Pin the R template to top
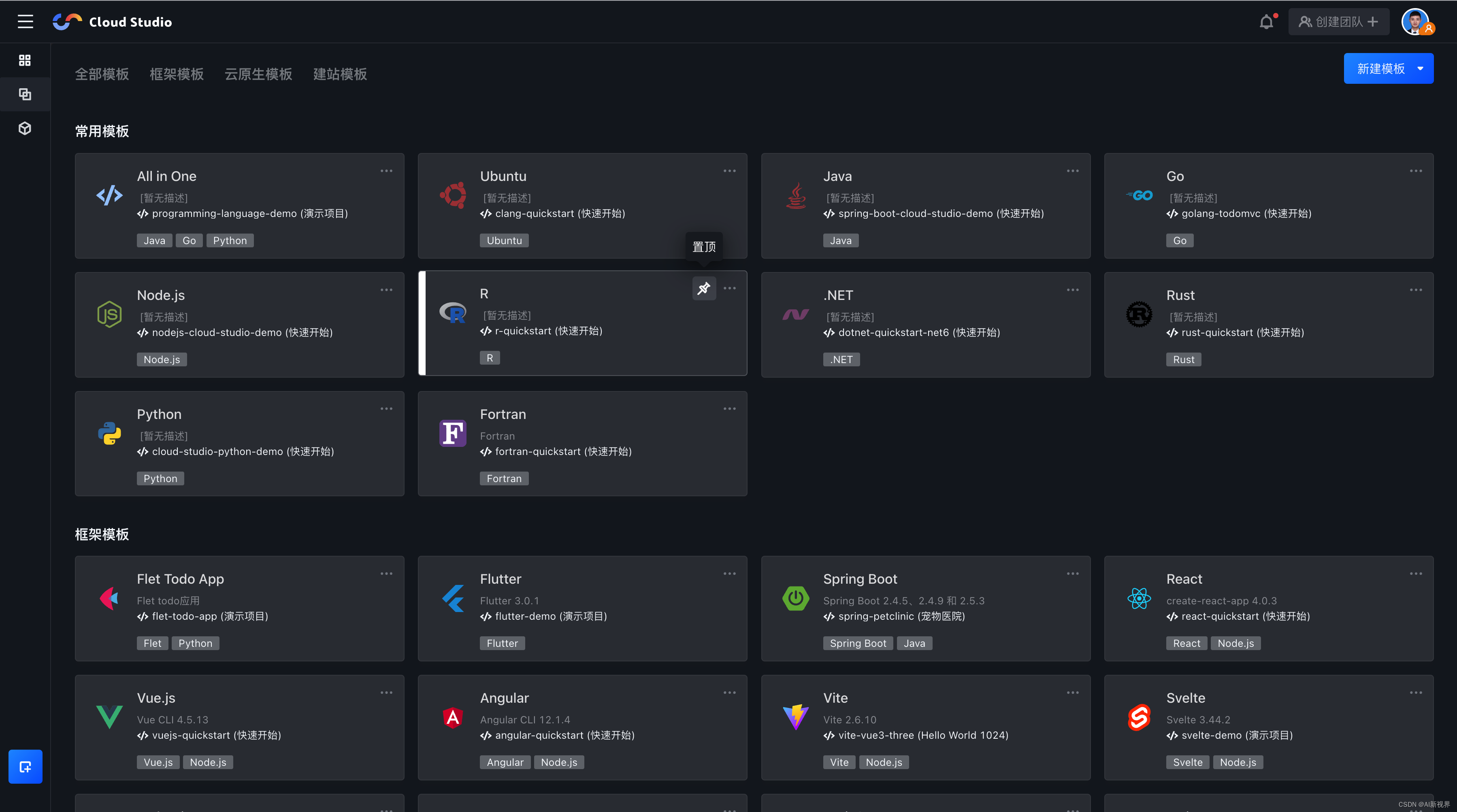The image size is (1457, 812). (704, 289)
